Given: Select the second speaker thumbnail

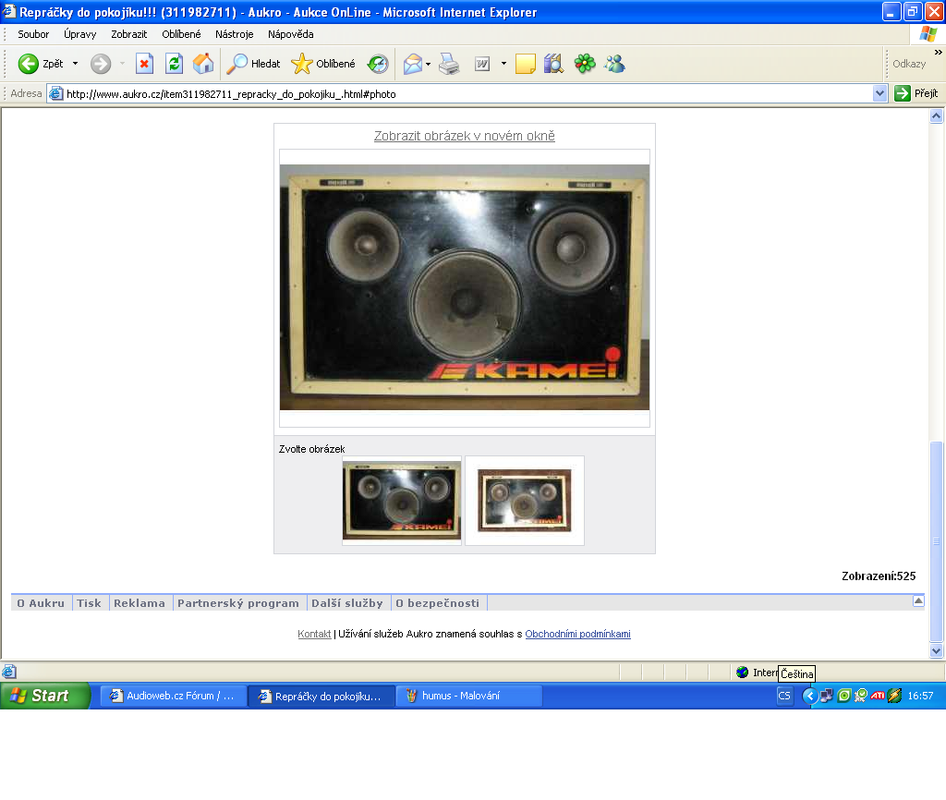Looking at the screenshot, I should 524,501.
